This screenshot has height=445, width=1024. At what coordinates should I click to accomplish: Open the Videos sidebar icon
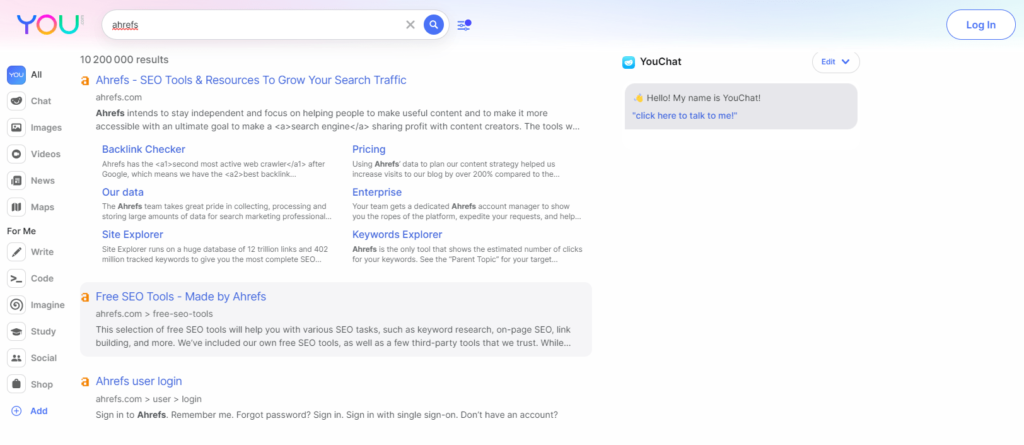coord(17,154)
